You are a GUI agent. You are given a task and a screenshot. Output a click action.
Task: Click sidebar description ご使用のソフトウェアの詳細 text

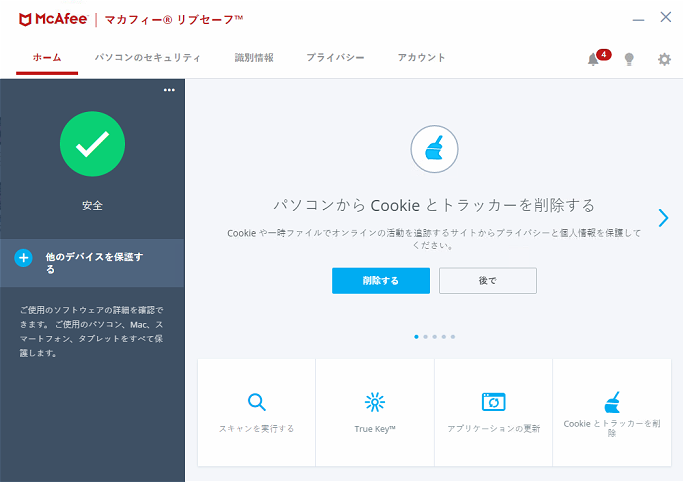point(92,332)
